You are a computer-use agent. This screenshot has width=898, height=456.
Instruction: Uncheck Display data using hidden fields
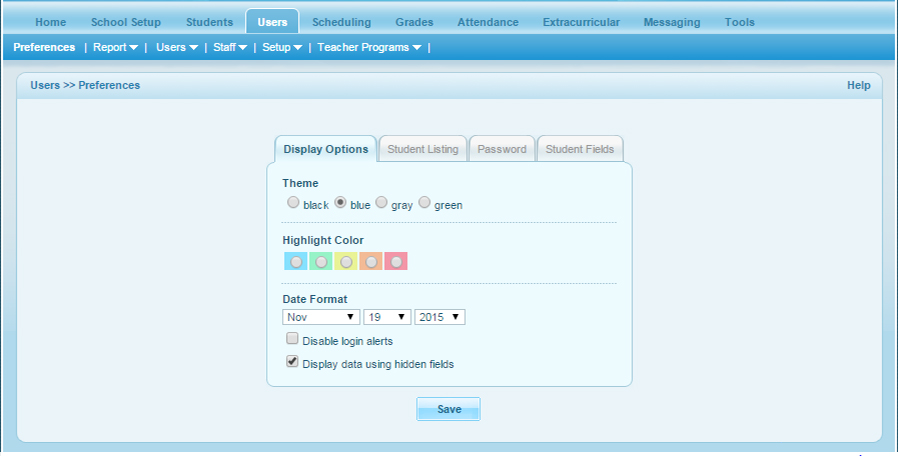(293, 363)
